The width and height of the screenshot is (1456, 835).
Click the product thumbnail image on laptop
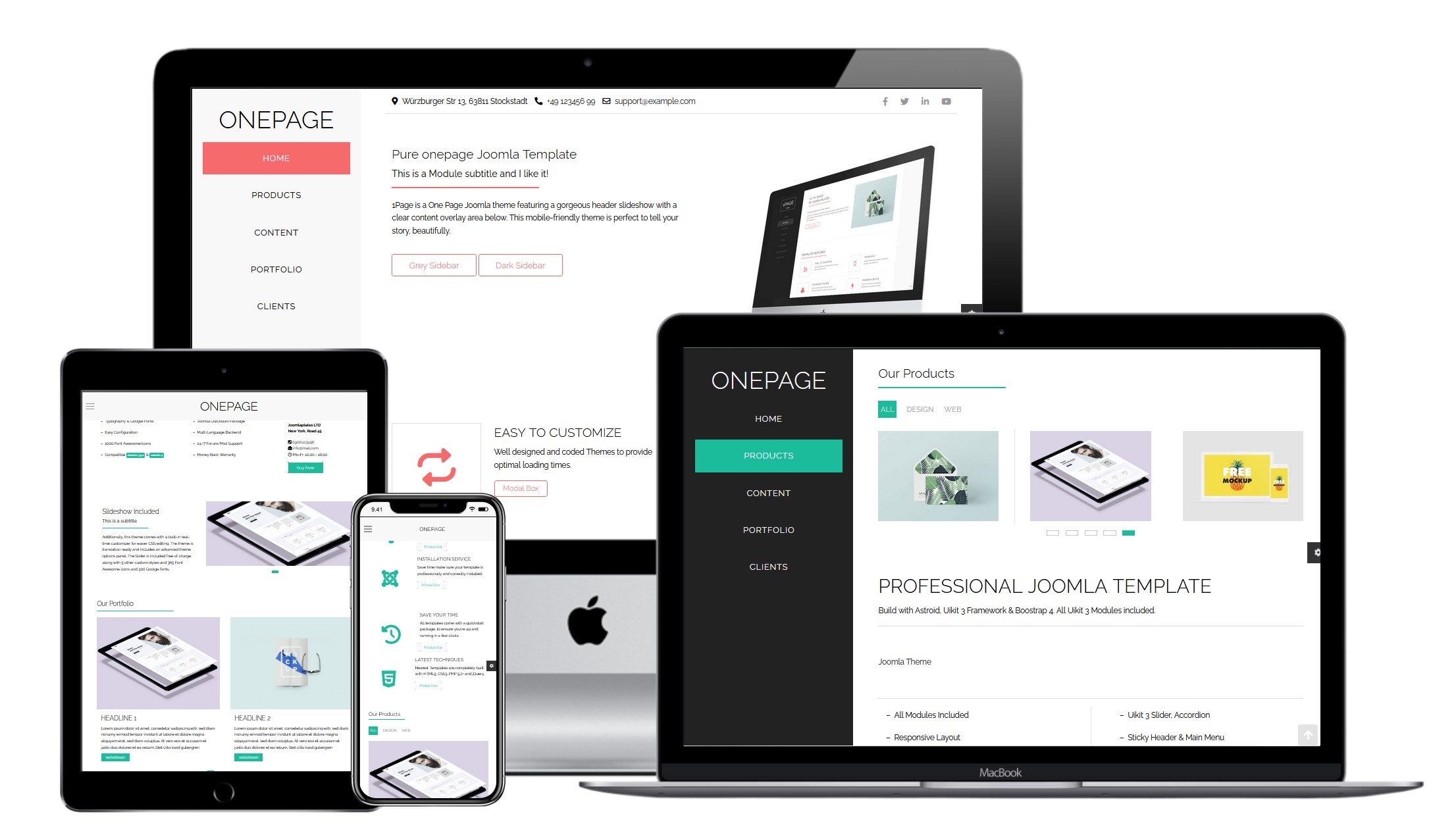(x=937, y=475)
